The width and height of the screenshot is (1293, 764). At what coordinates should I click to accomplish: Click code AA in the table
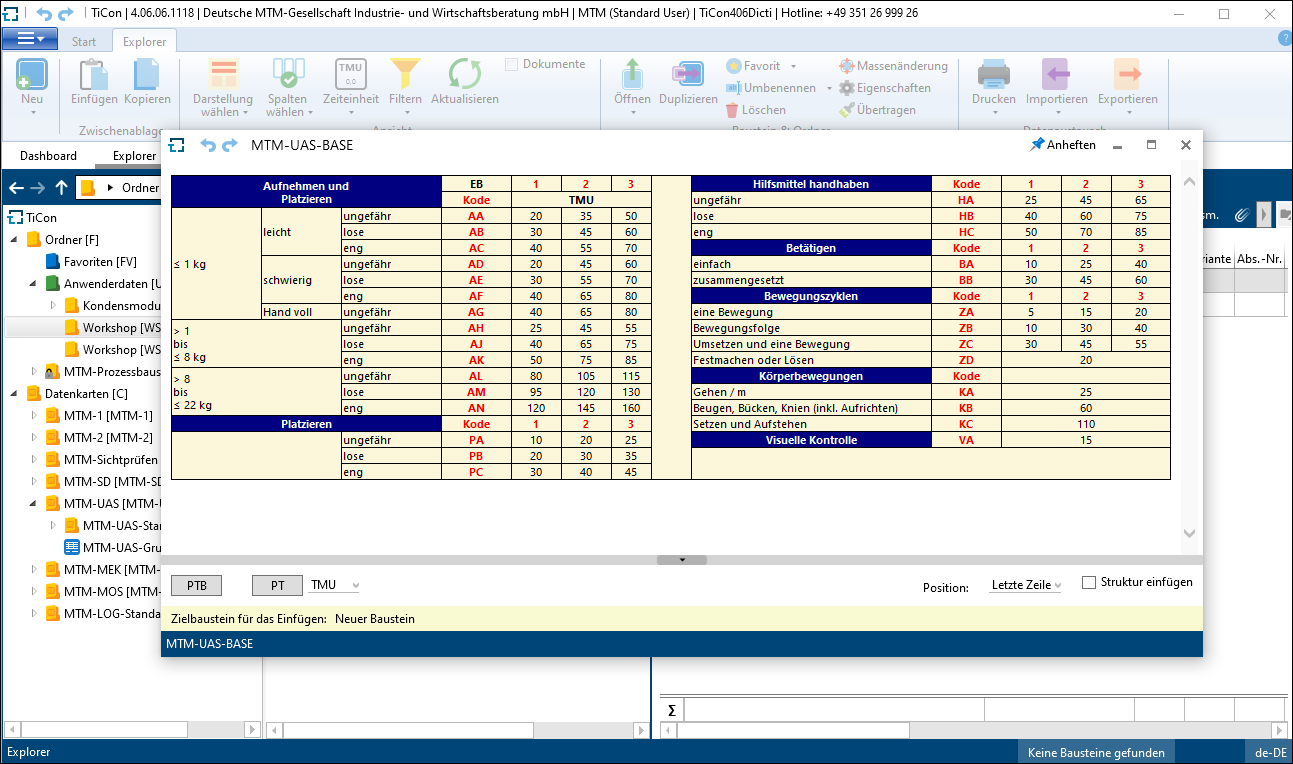point(476,216)
